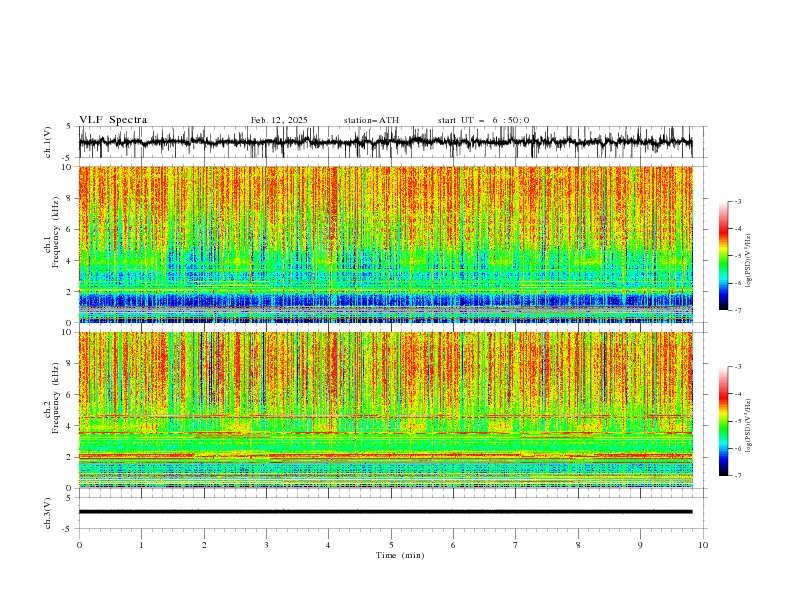Click the ch.2 "Frequency (kHz)" axis label
Screen dimensions: 792x612
tap(56, 398)
